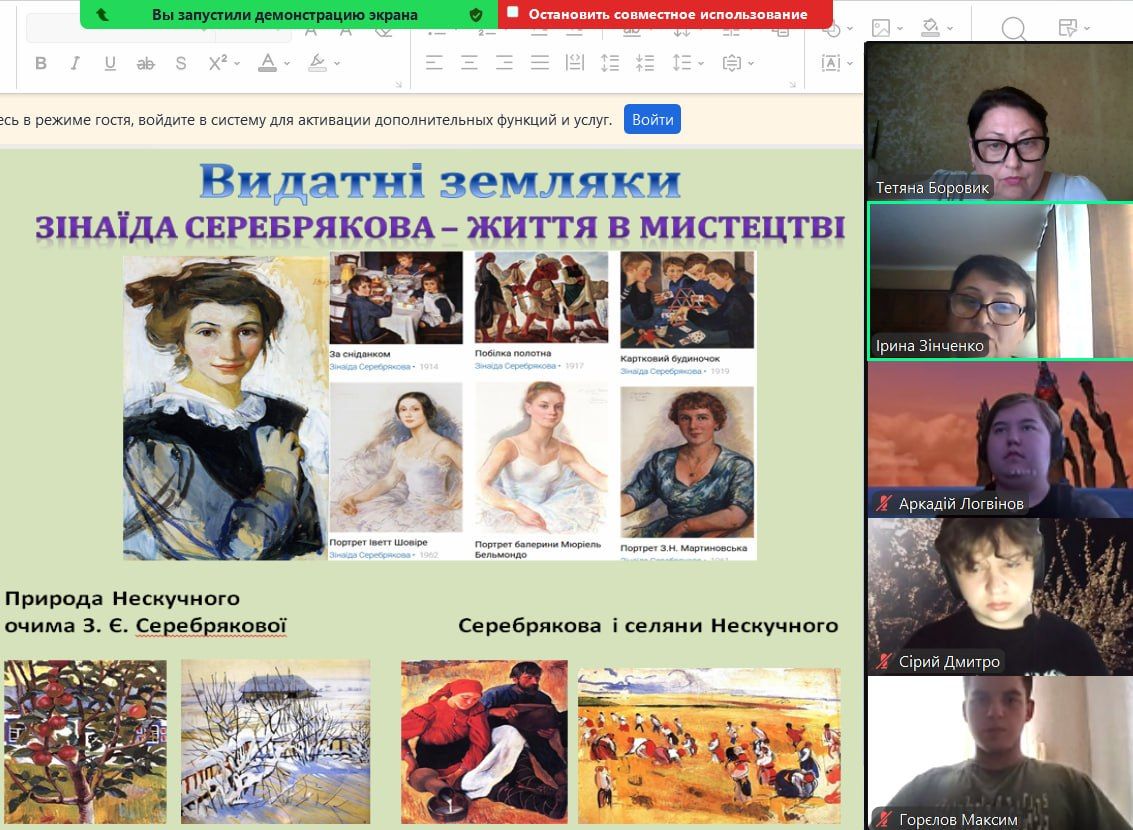Screen dimensions: 1133x830
Task: Decrease paragraph spacing icon
Action: [645, 63]
